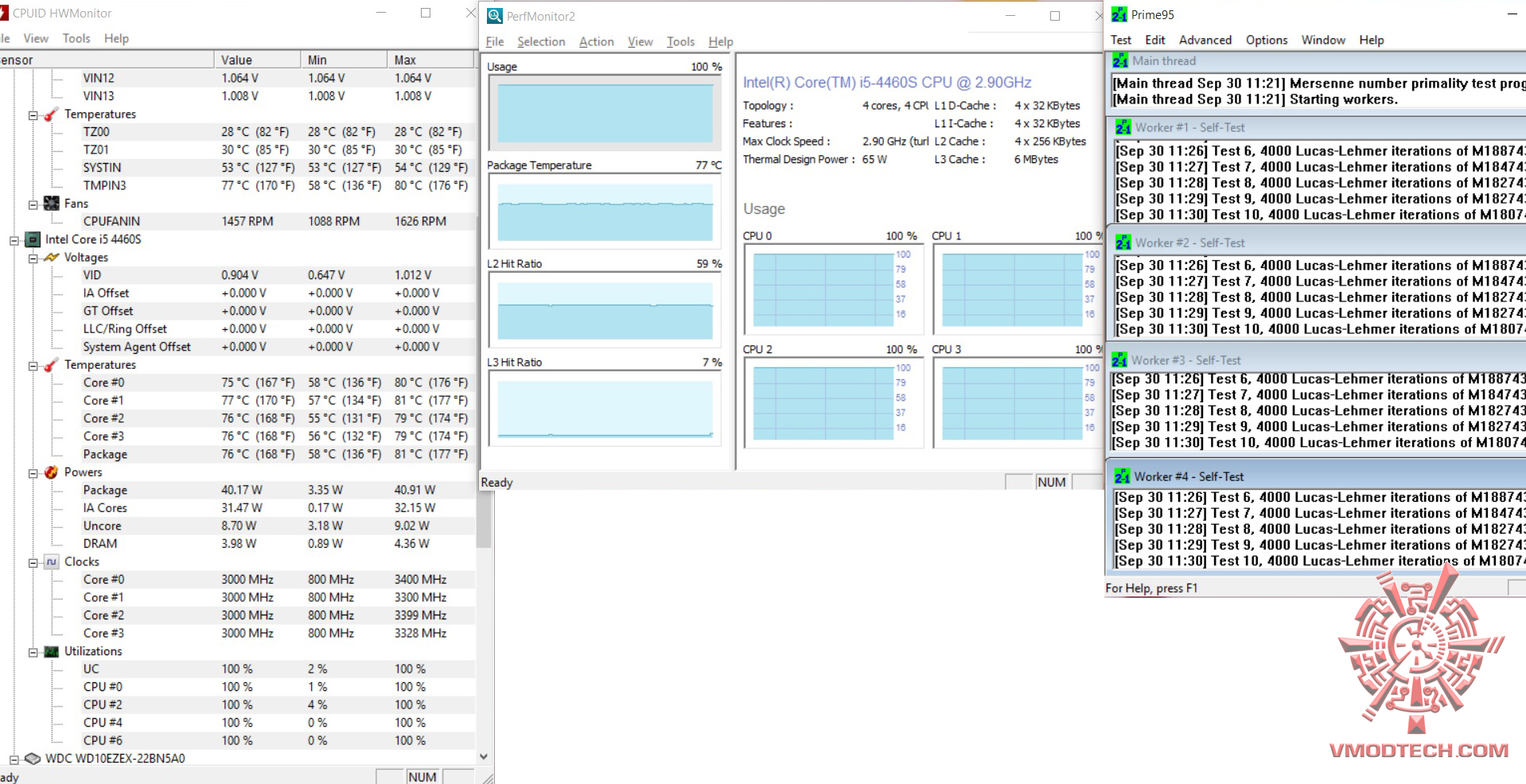Open the Selection menu in PerfMonitor2

(541, 41)
